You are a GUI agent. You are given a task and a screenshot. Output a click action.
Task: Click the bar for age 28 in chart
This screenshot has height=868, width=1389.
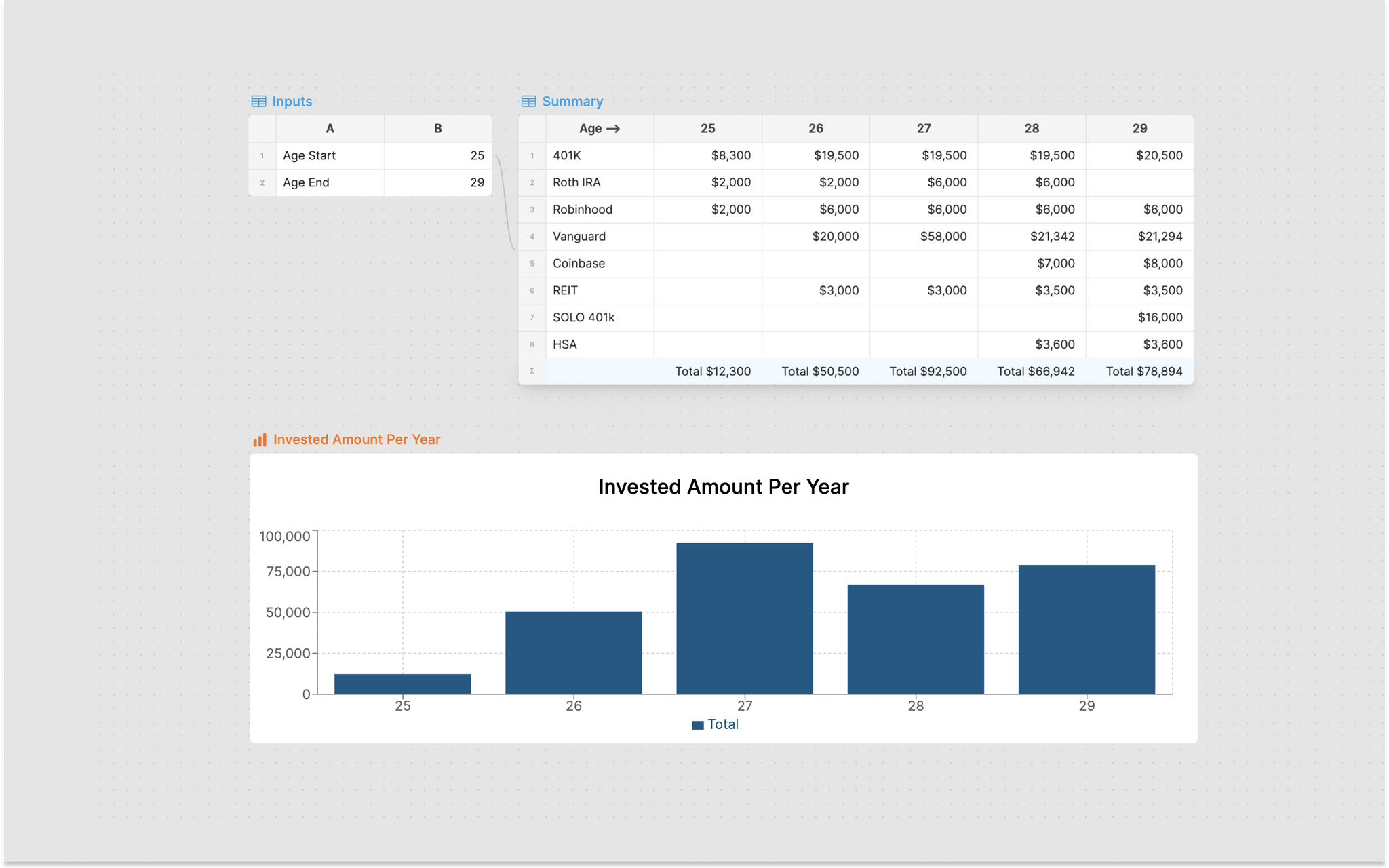click(916, 639)
